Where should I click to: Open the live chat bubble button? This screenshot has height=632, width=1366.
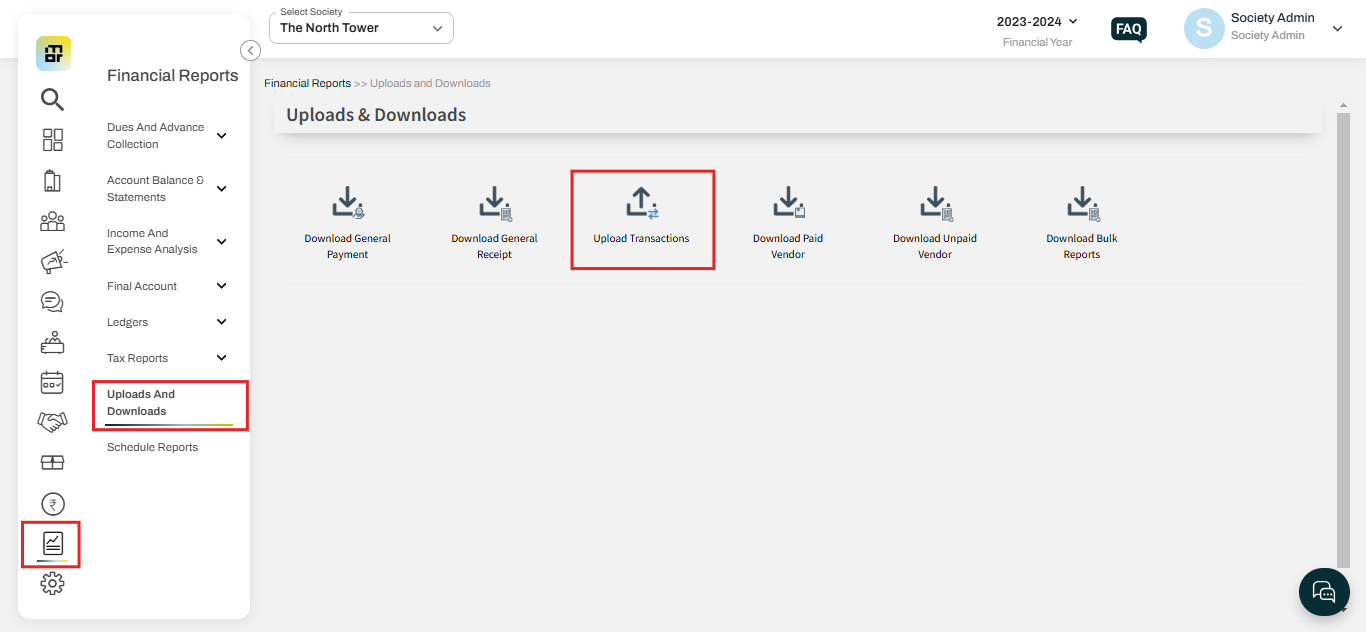1323,591
